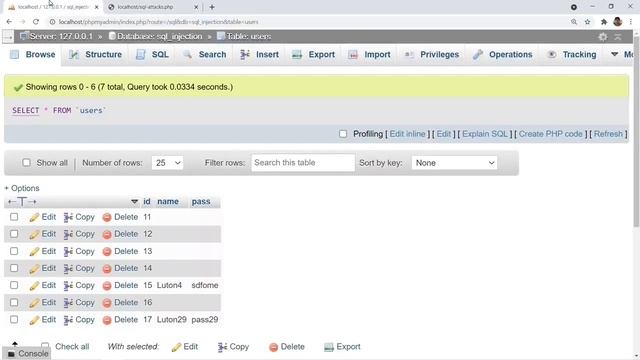Open the column header dropdown triangle
This screenshot has width=640, height=360.
click(134, 202)
